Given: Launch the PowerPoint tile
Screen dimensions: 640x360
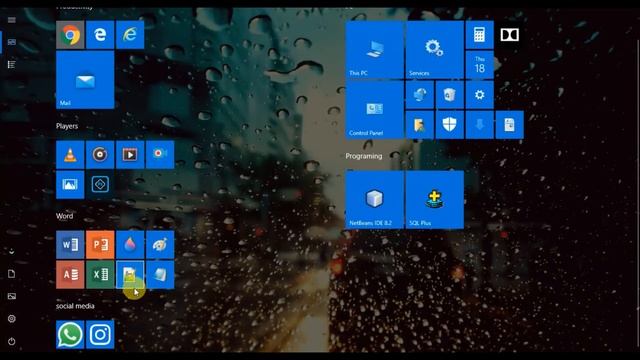Looking at the screenshot, I should click(100, 244).
